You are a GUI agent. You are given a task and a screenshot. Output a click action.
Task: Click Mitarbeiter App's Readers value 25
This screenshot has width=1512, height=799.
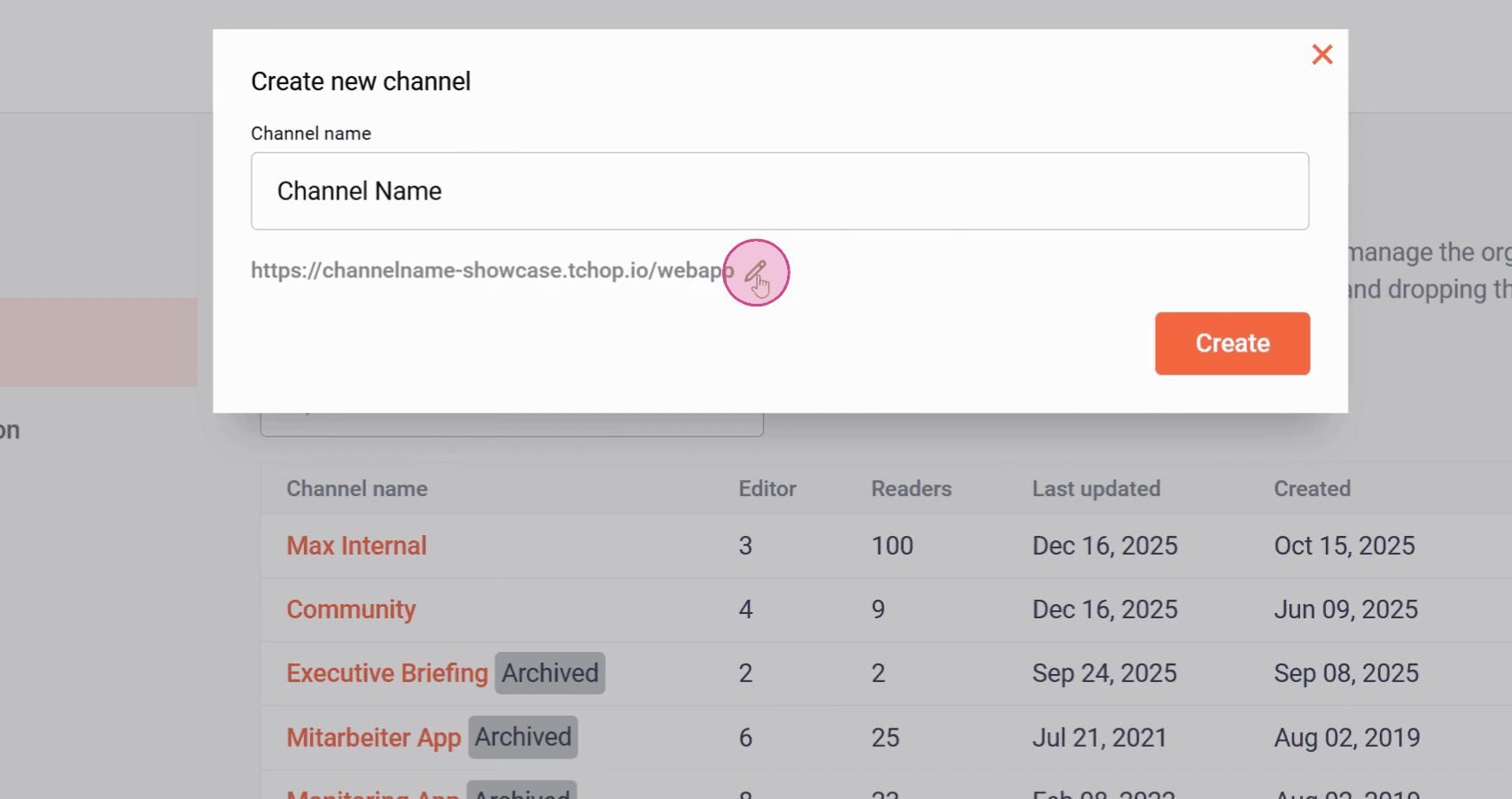[x=885, y=737]
